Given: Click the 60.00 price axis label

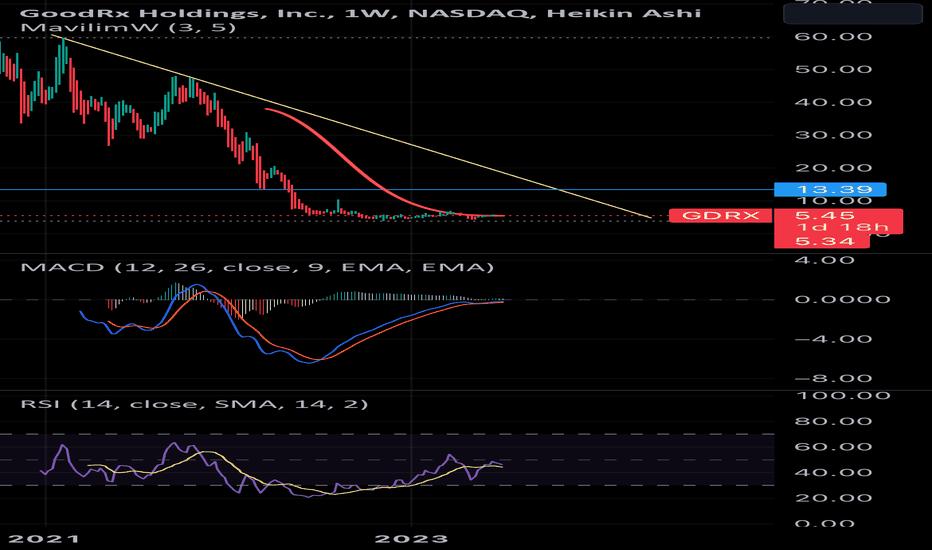Looking at the screenshot, I should 833,37.
